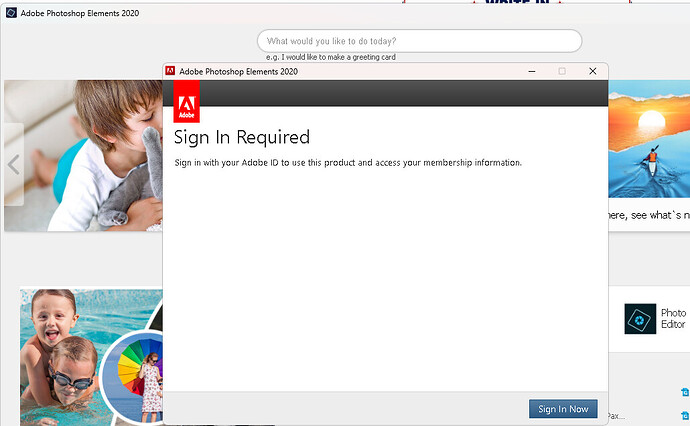Minimize the Sign In Required dialog
This screenshot has width=690, height=426.
[x=532, y=71]
